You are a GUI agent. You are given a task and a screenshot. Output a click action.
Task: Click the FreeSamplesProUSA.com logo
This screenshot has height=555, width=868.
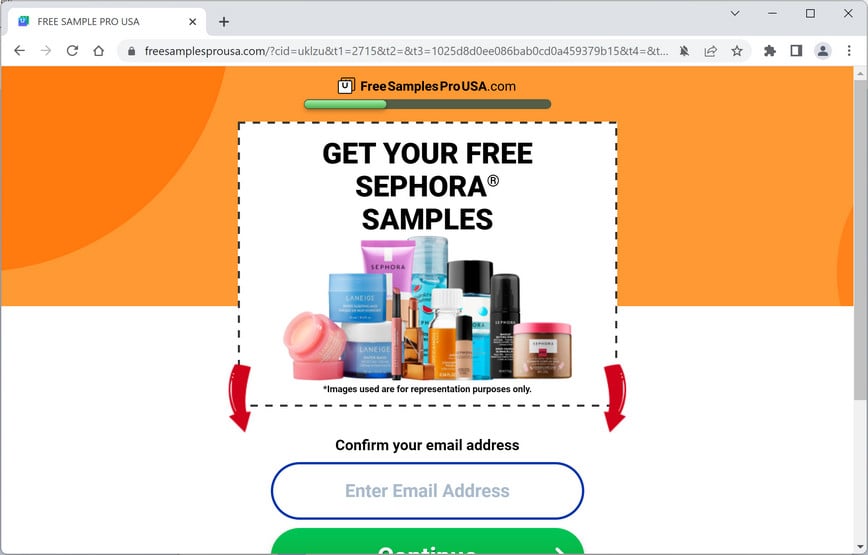click(x=427, y=86)
